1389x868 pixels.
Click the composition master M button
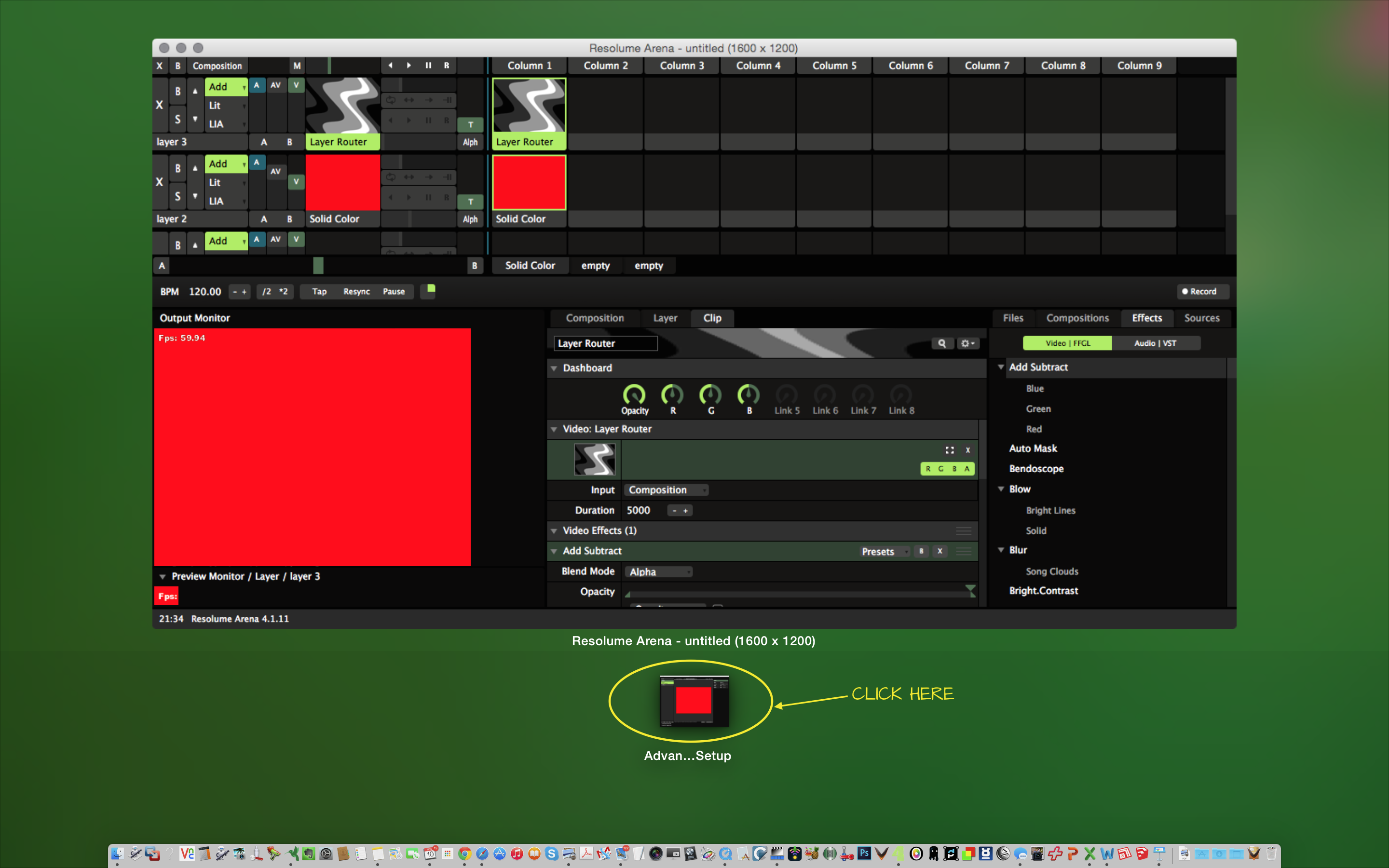pyautogui.click(x=297, y=66)
